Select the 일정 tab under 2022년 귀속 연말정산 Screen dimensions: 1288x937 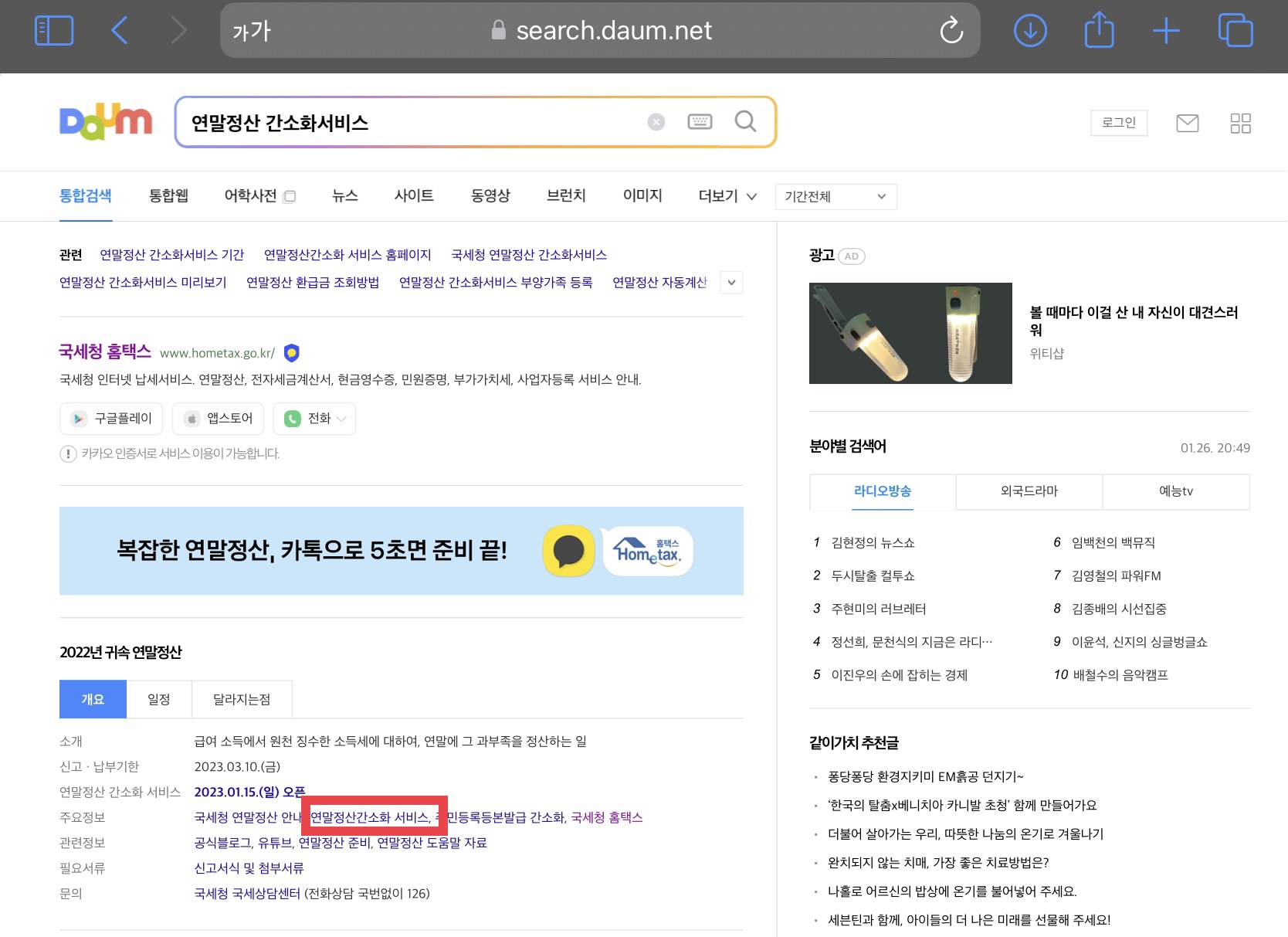point(159,698)
